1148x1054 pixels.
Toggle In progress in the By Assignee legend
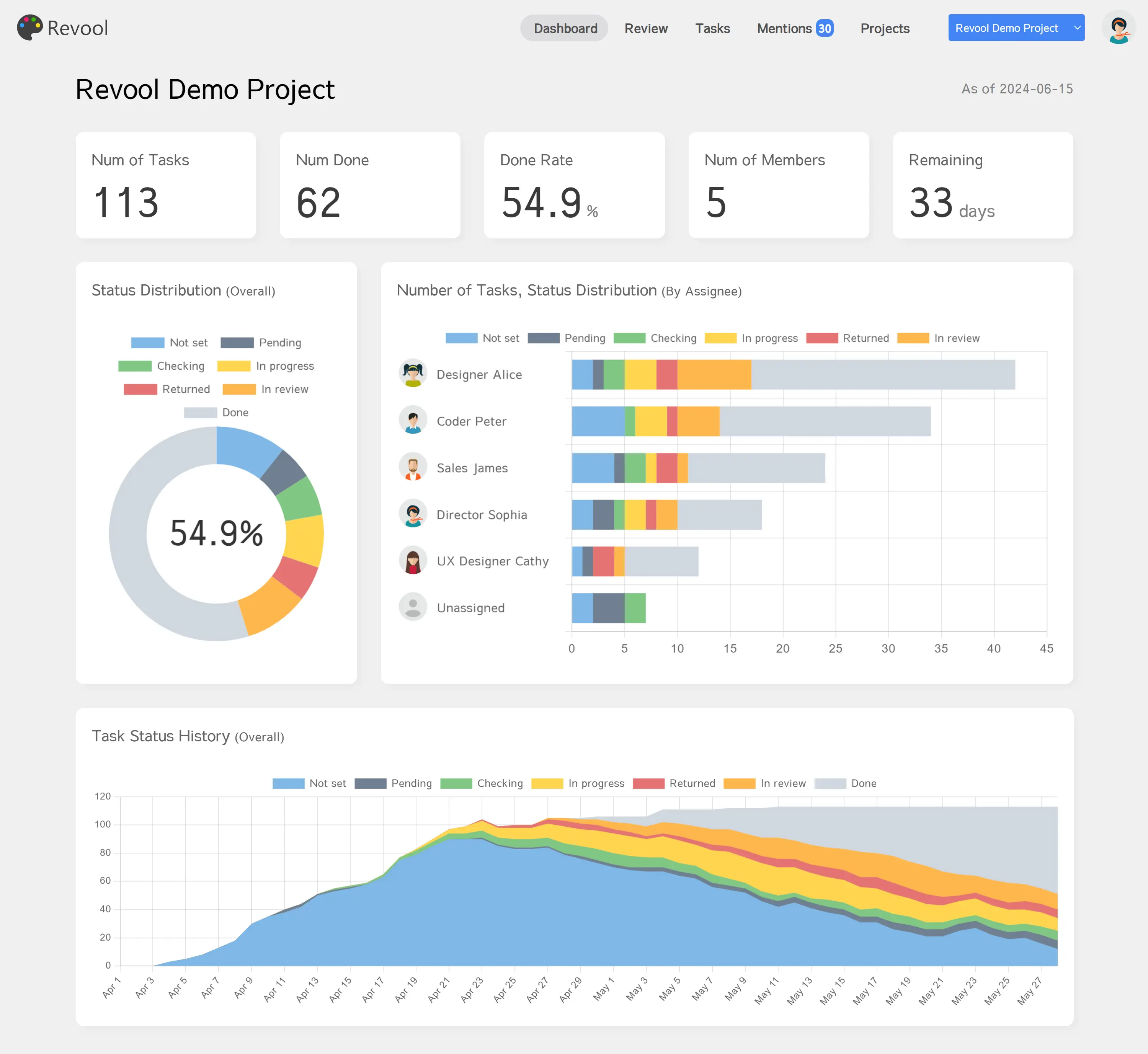point(751,338)
